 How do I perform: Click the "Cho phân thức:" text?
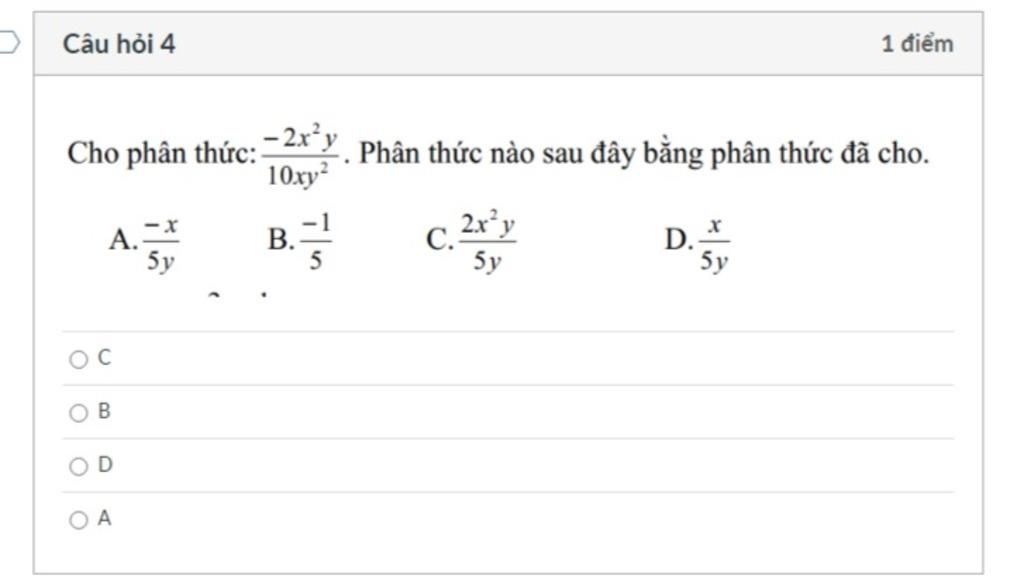click(162, 154)
